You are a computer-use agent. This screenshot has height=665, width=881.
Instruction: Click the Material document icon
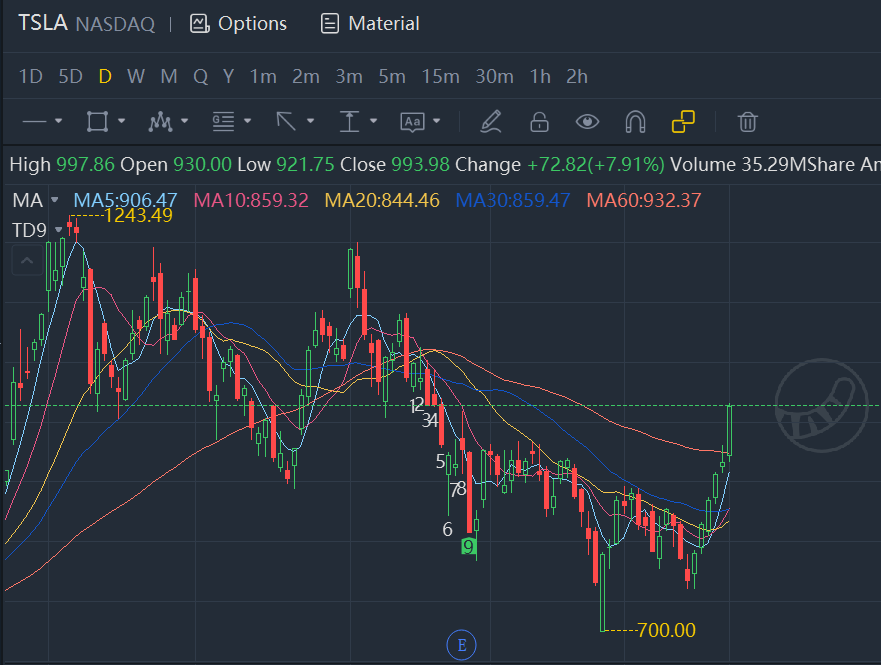click(330, 24)
